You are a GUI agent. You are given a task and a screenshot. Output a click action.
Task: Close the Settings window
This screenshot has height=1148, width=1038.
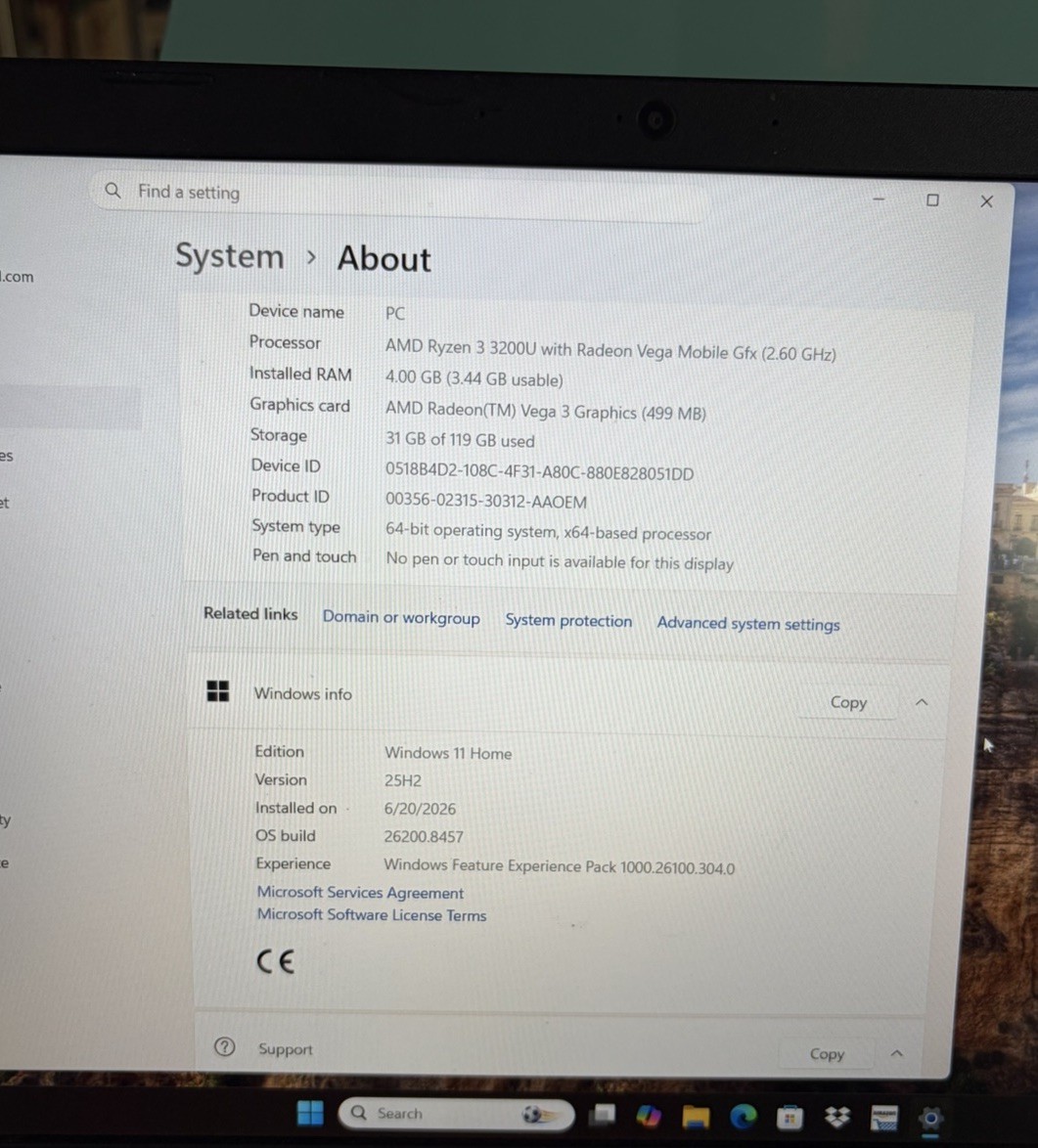987,201
